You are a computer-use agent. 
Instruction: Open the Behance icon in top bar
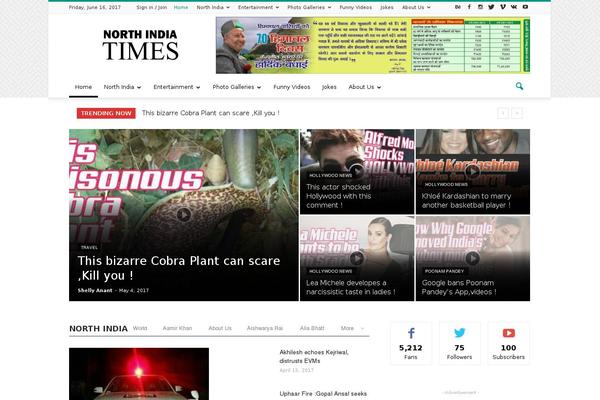[x=458, y=7]
